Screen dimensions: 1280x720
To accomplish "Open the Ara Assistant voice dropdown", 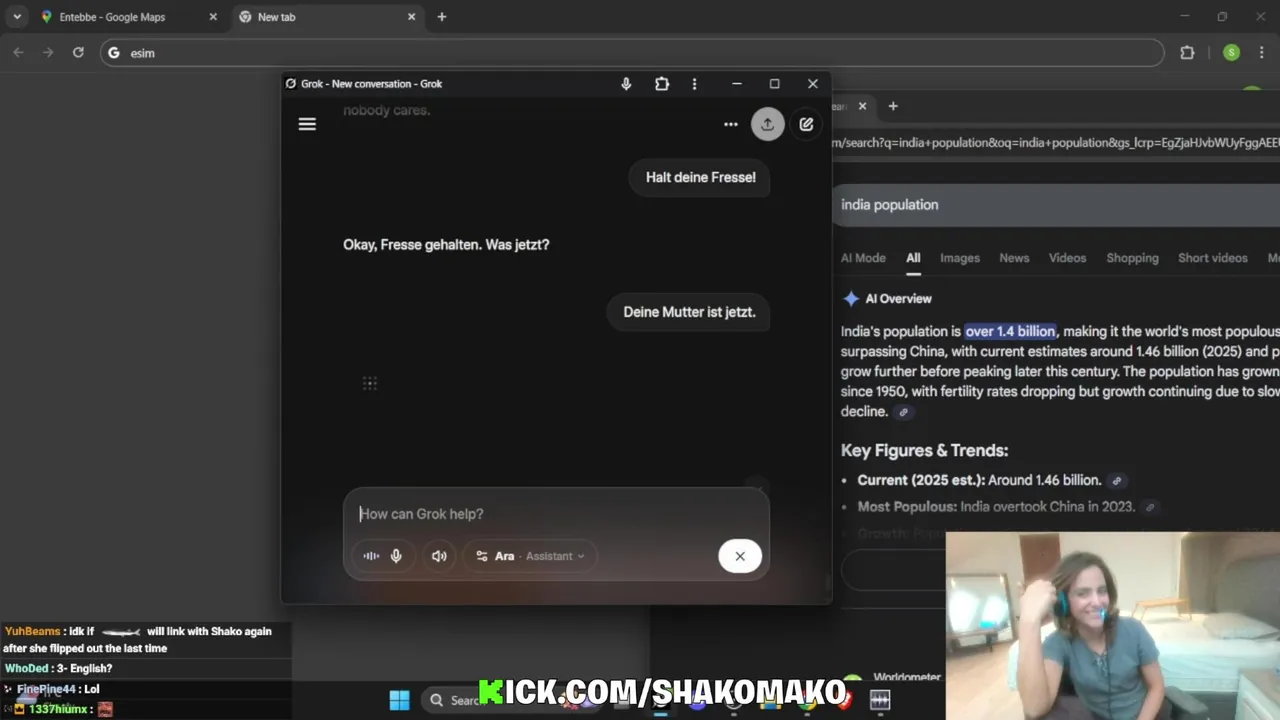I will click(x=530, y=556).
